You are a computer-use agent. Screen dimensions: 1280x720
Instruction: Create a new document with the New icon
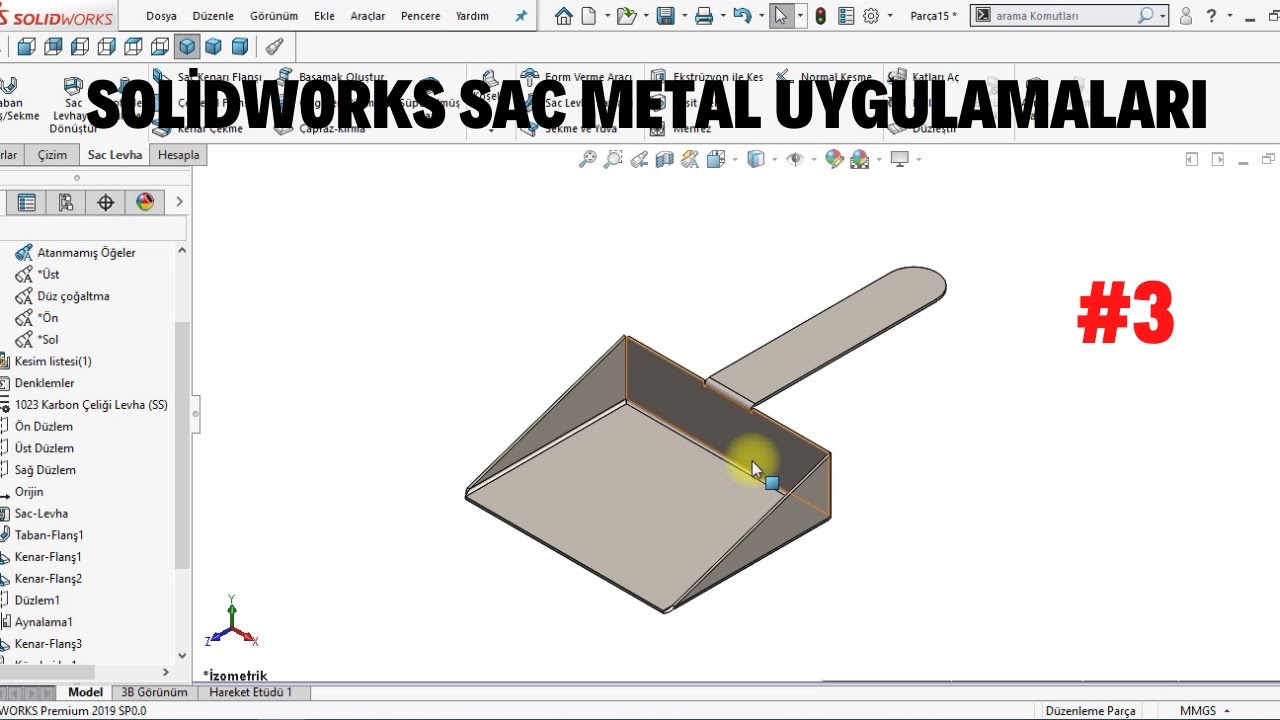coord(588,16)
